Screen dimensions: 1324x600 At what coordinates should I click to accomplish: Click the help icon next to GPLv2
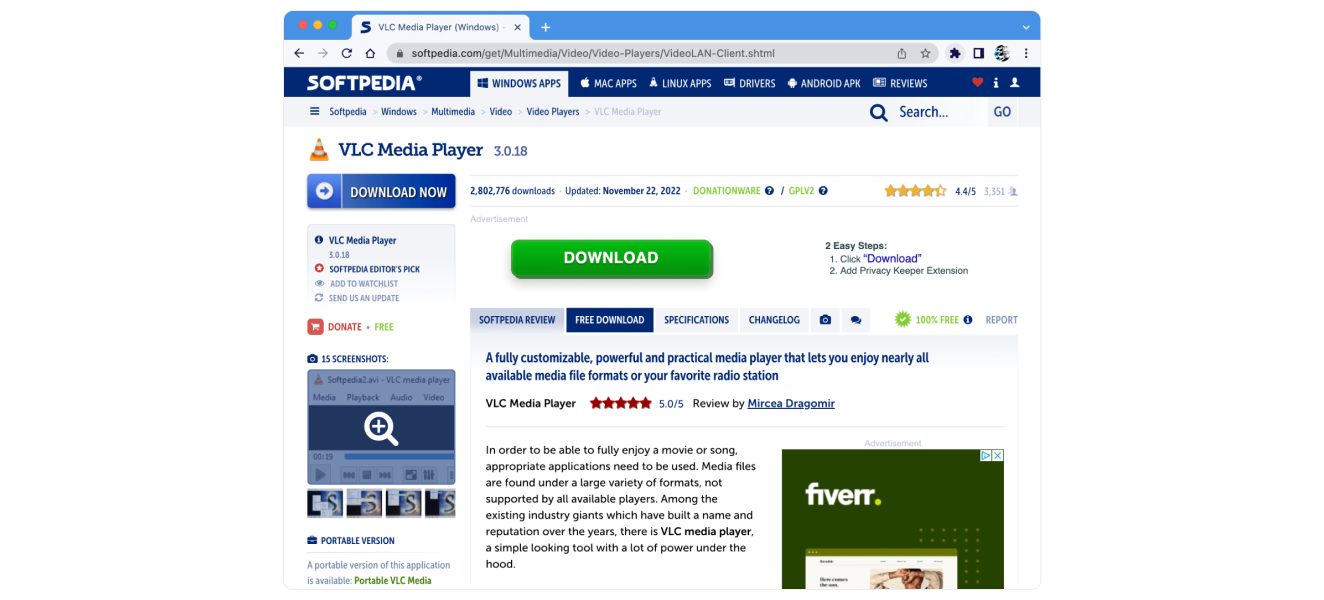coord(823,191)
